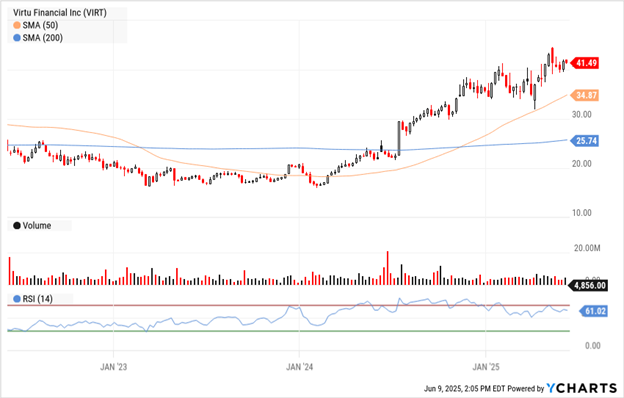Click the black Volume legend dot

click(17, 226)
